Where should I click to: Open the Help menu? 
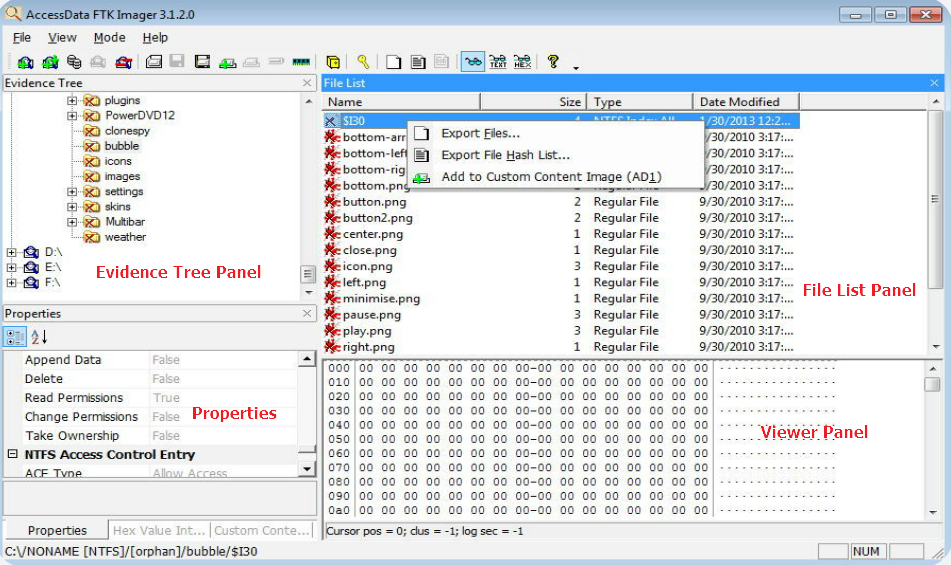(155, 38)
